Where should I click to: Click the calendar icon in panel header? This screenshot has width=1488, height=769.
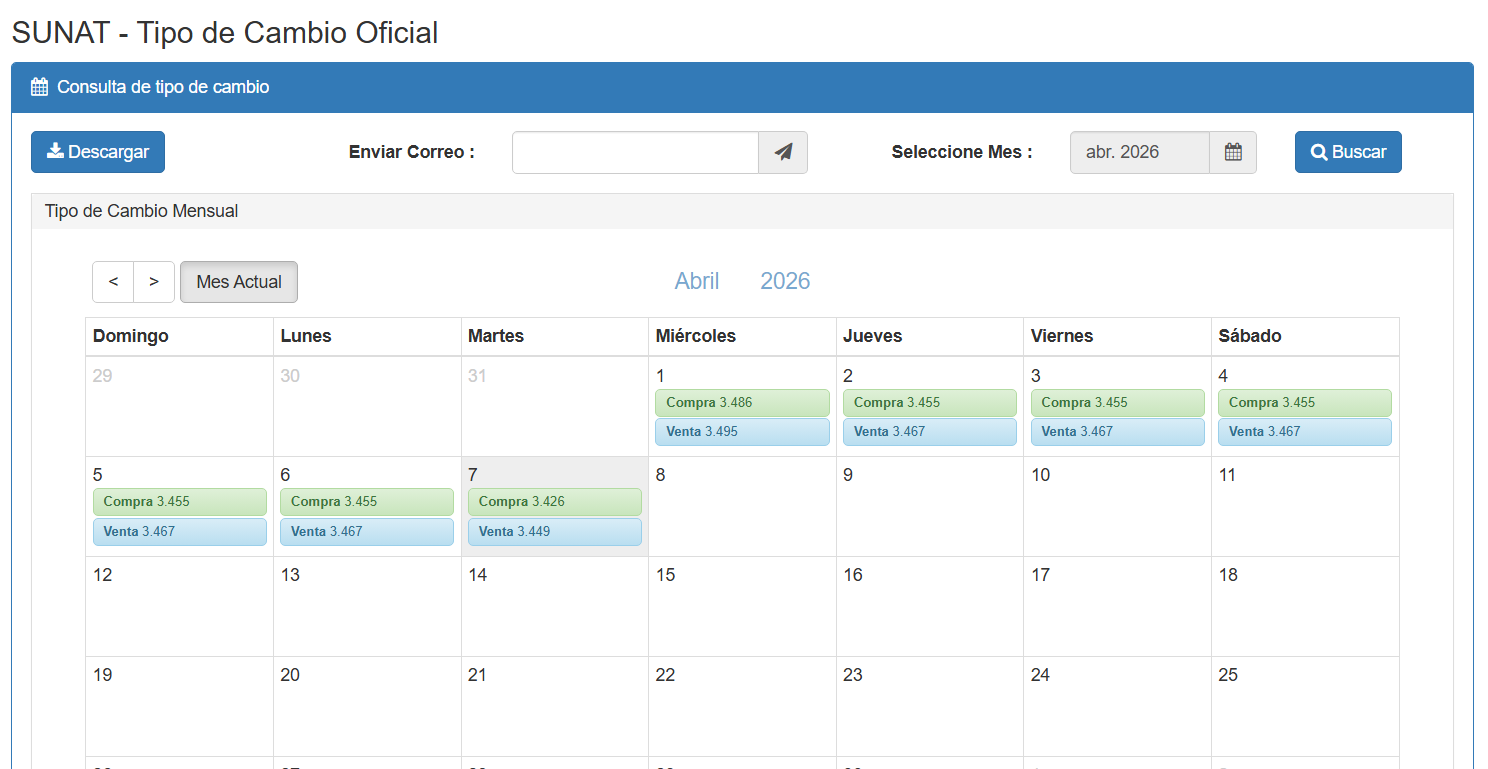(39, 87)
